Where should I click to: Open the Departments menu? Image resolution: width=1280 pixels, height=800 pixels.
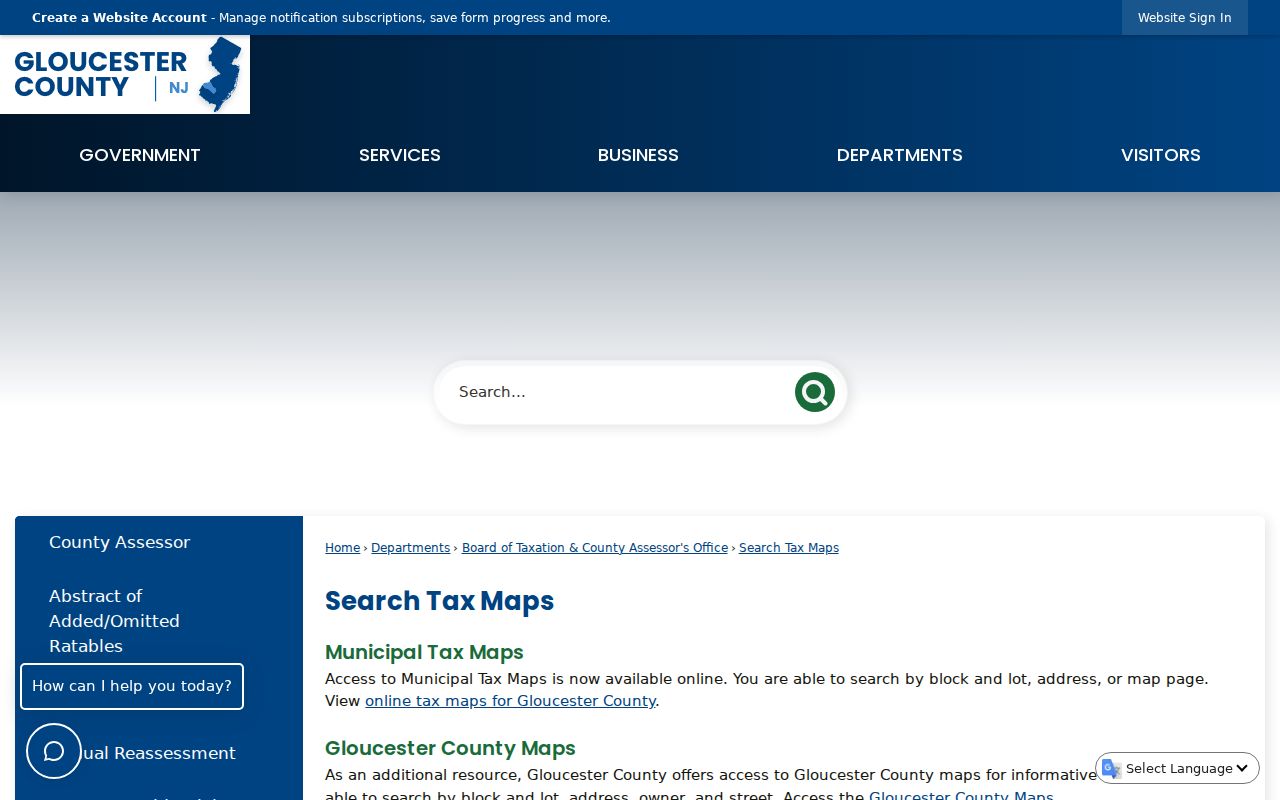coord(900,155)
